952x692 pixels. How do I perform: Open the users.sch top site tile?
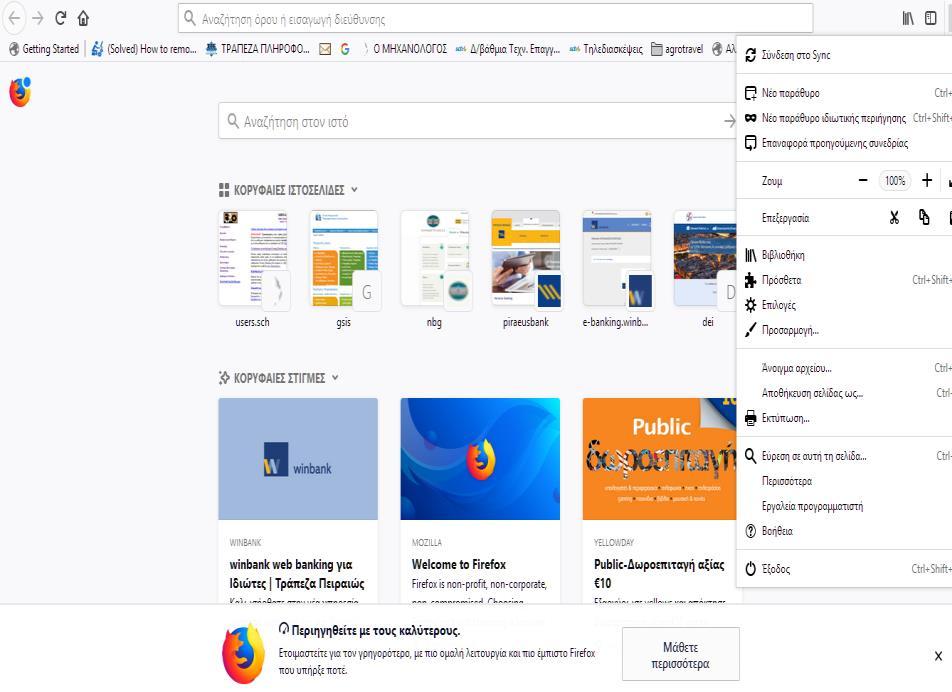pyautogui.click(x=253, y=269)
